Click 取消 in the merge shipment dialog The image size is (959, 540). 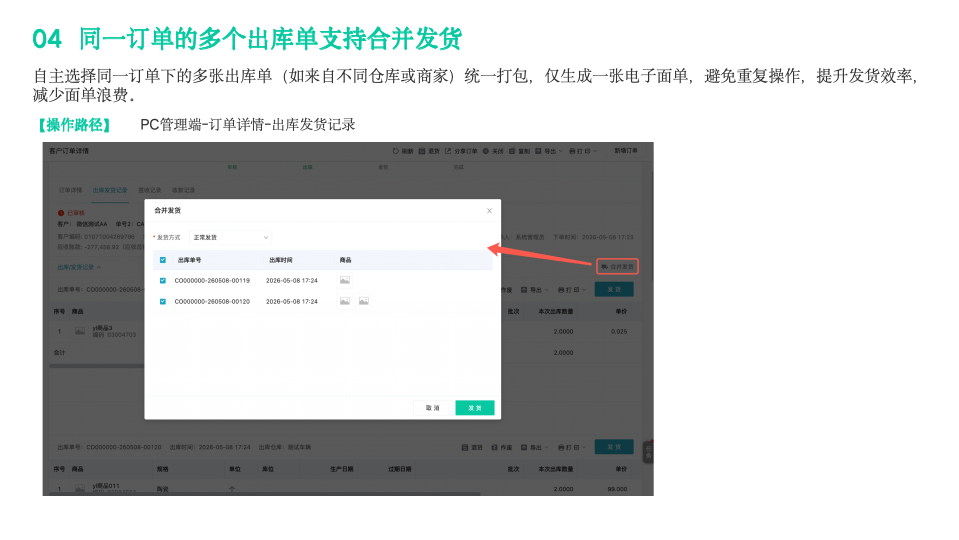(x=432, y=408)
